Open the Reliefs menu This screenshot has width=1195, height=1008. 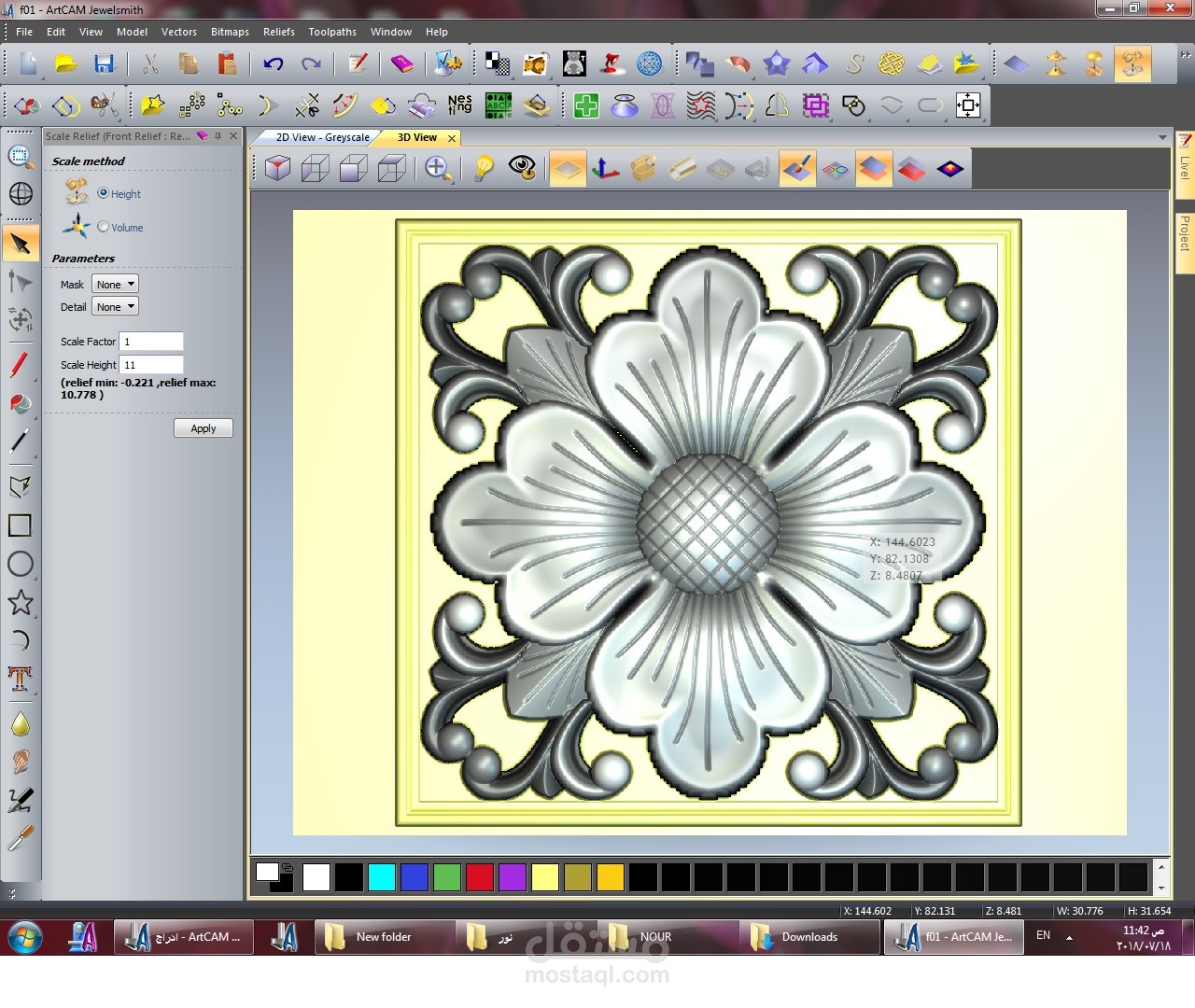tap(278, 32)
